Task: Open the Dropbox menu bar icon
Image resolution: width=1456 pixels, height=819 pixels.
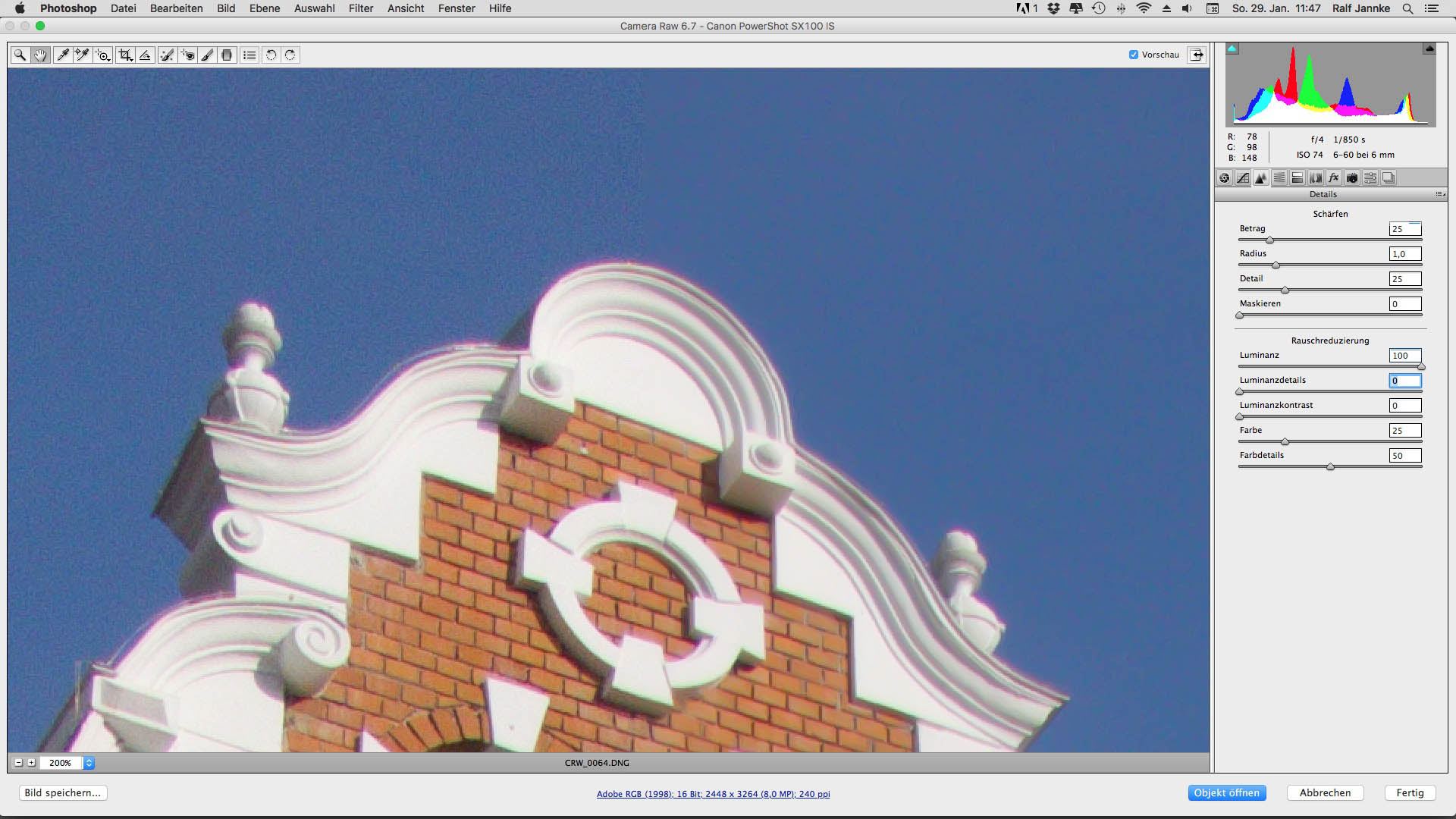Action: pos(1053,8)
